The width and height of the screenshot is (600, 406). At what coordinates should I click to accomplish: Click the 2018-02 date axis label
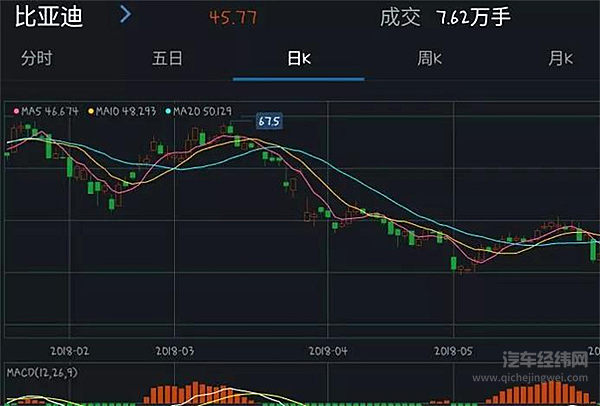tap(70, 351)
